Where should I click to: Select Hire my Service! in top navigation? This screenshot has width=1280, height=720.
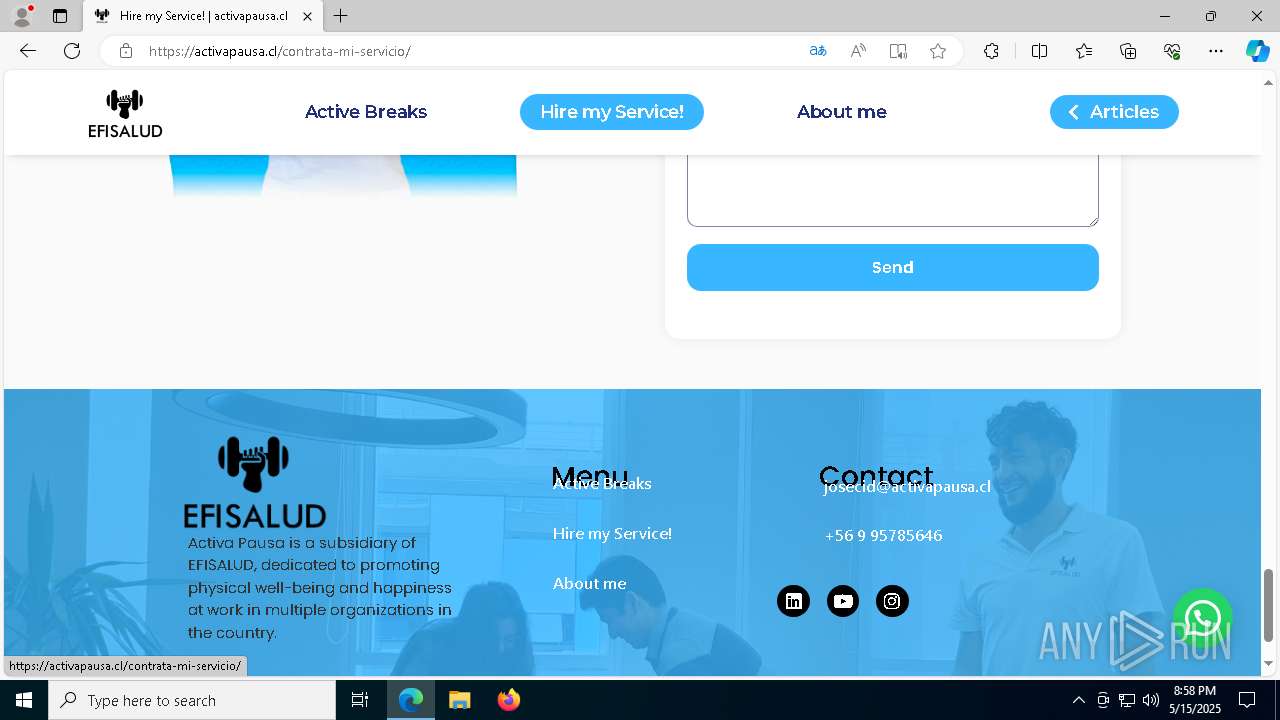[x=612, y=112]
